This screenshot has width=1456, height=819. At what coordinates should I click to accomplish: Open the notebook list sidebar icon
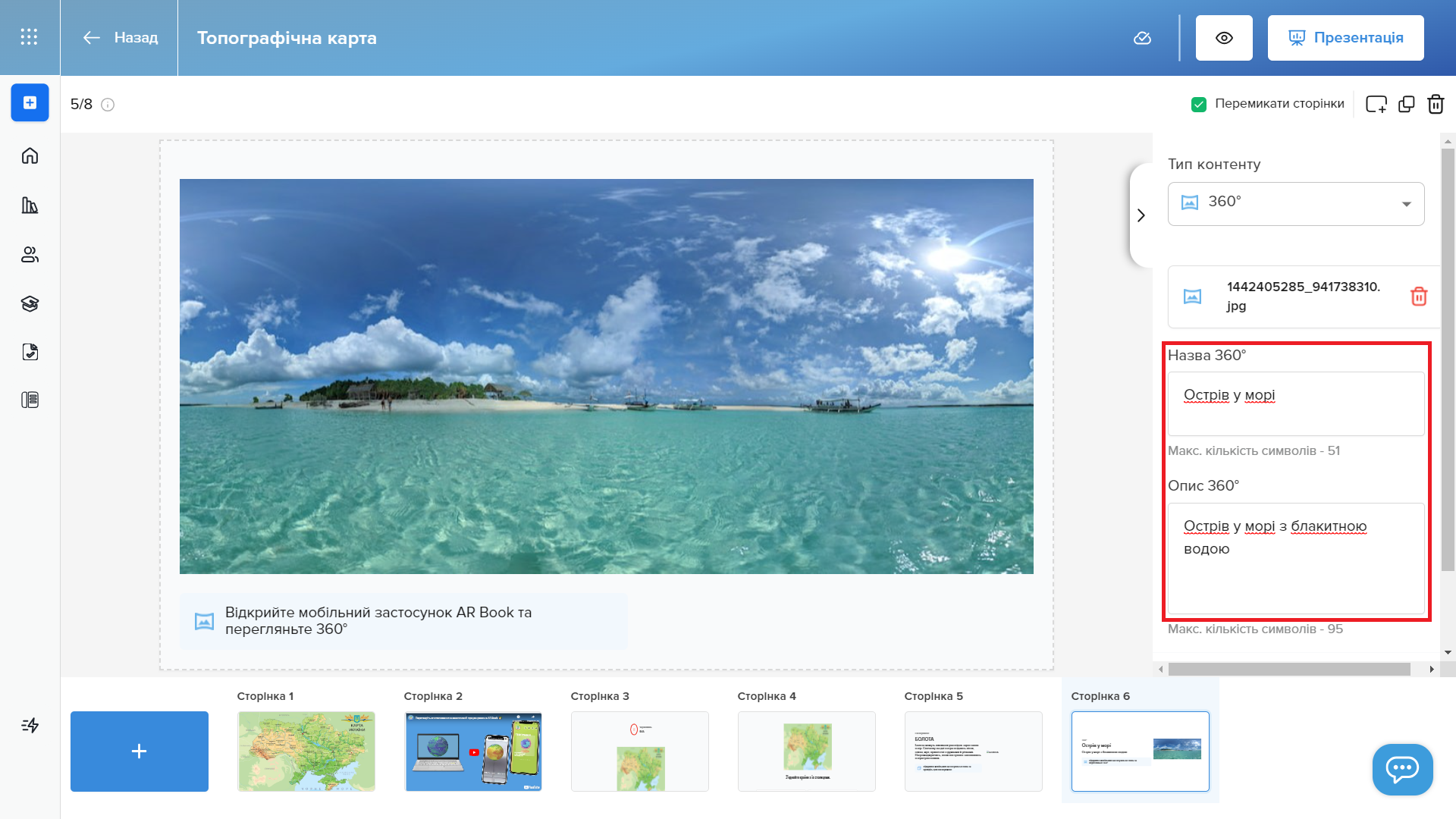tap(30, 400)
